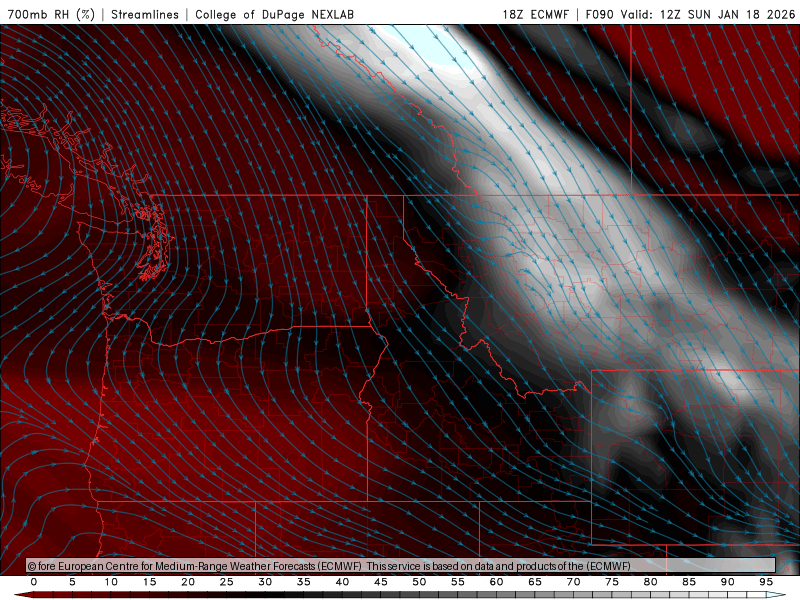
Task: Click the "95" colorbar tick label
Action: pyautogui.click(x=766, y=582)
